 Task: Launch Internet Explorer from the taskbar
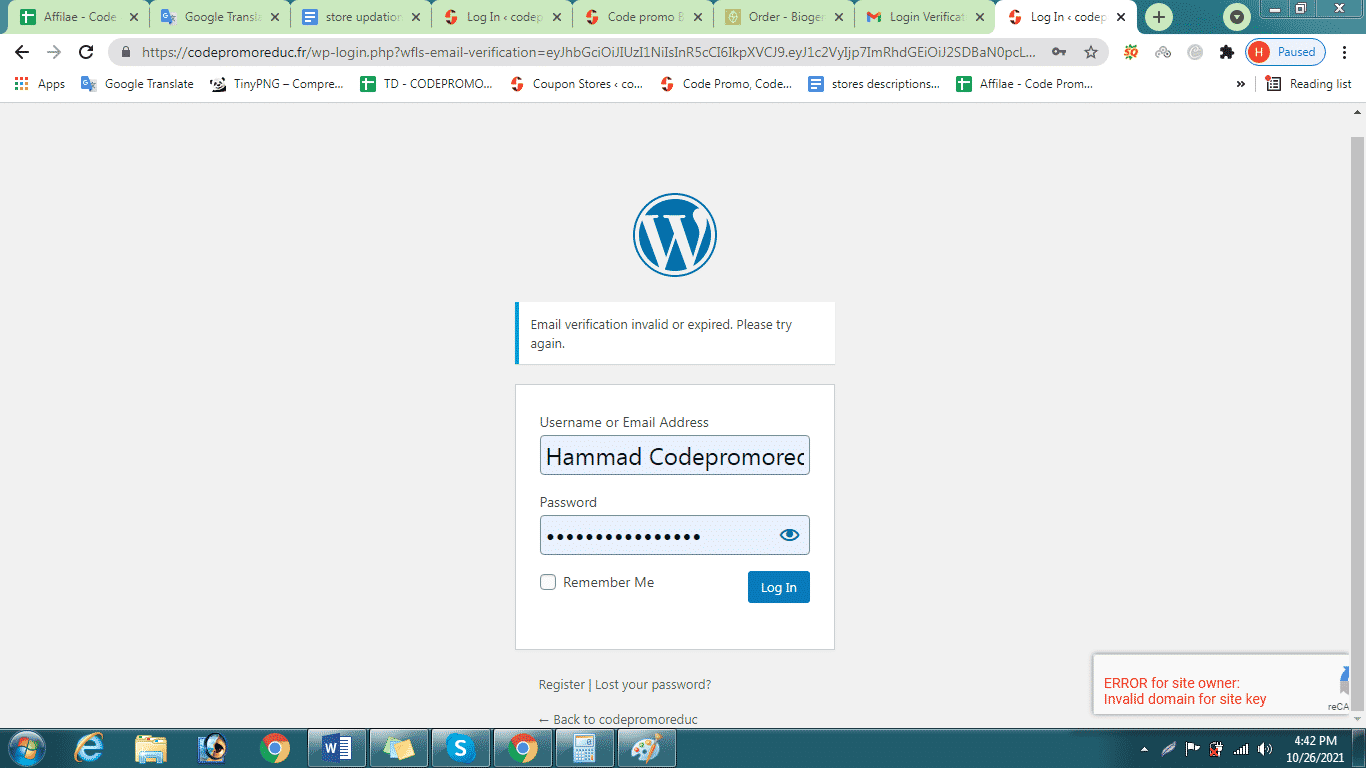click(x=90, y=747)
